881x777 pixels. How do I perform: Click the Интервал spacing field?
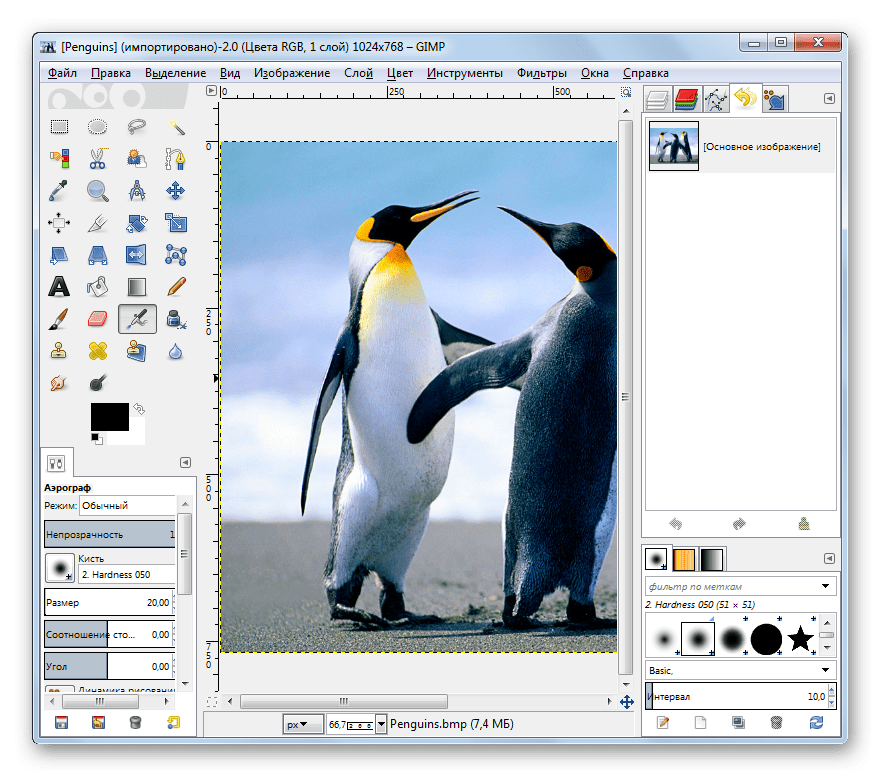741,696
